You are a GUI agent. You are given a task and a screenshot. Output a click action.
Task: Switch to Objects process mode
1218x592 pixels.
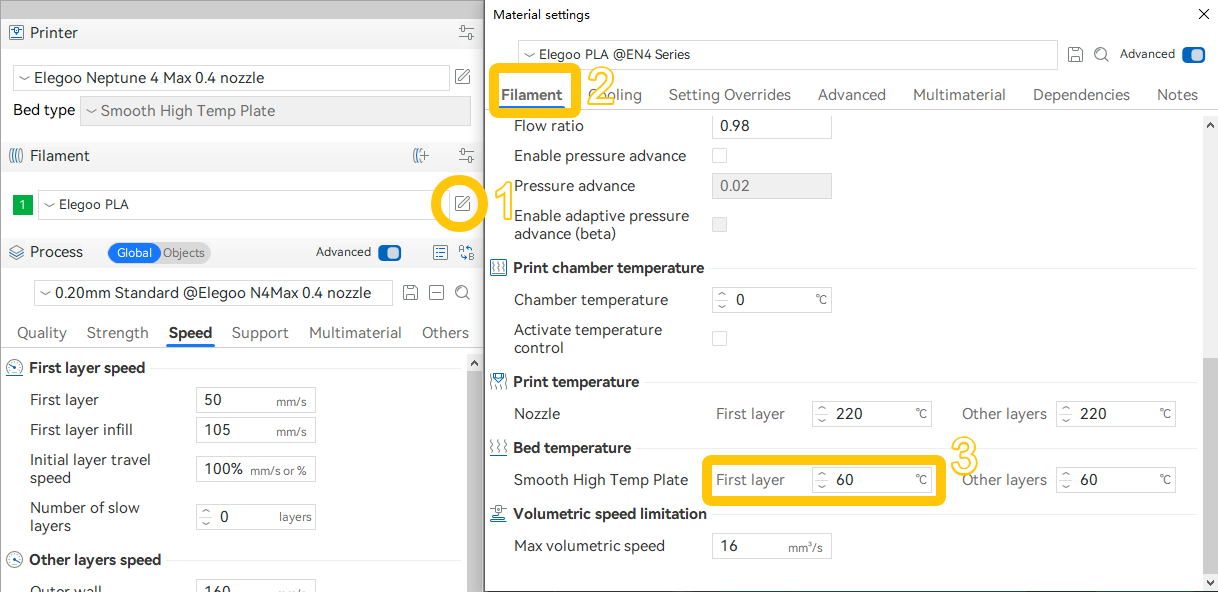pos(184,253)
